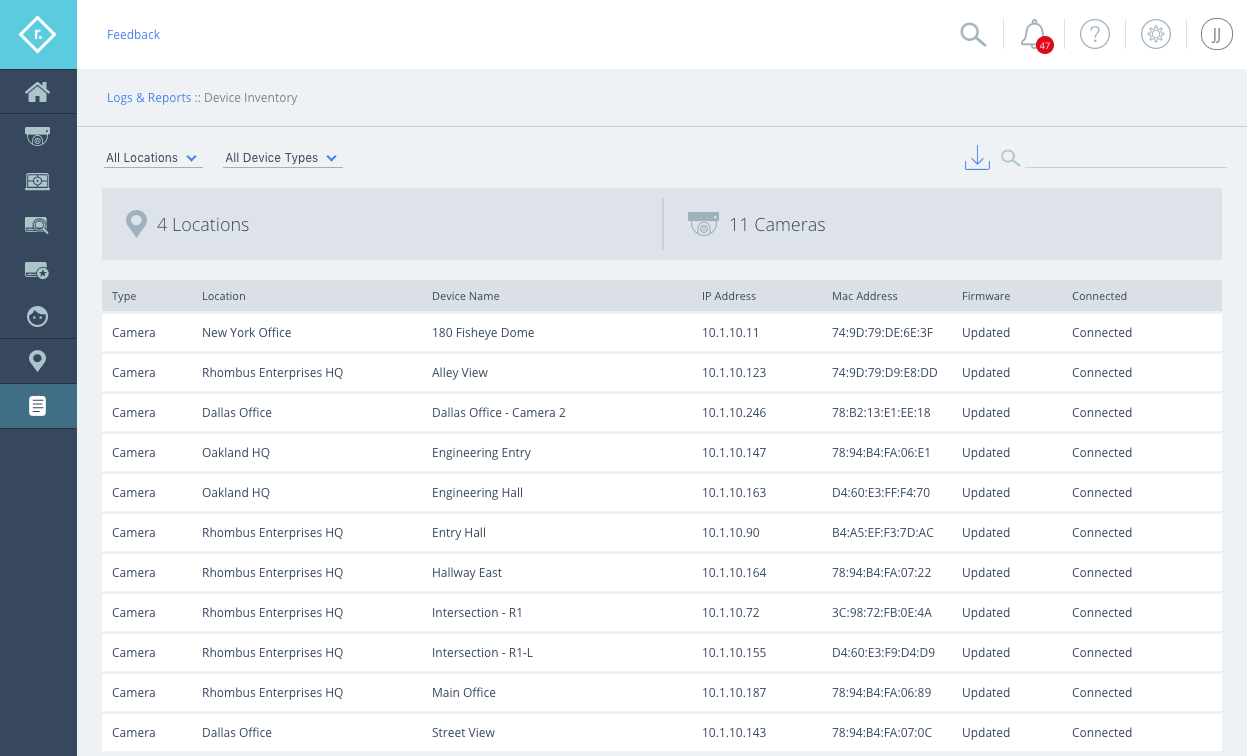This screenshot has height=756, width=1259.
Task: Open the magnifier search icon in the sidebar
Action: [x=38, y=225]
